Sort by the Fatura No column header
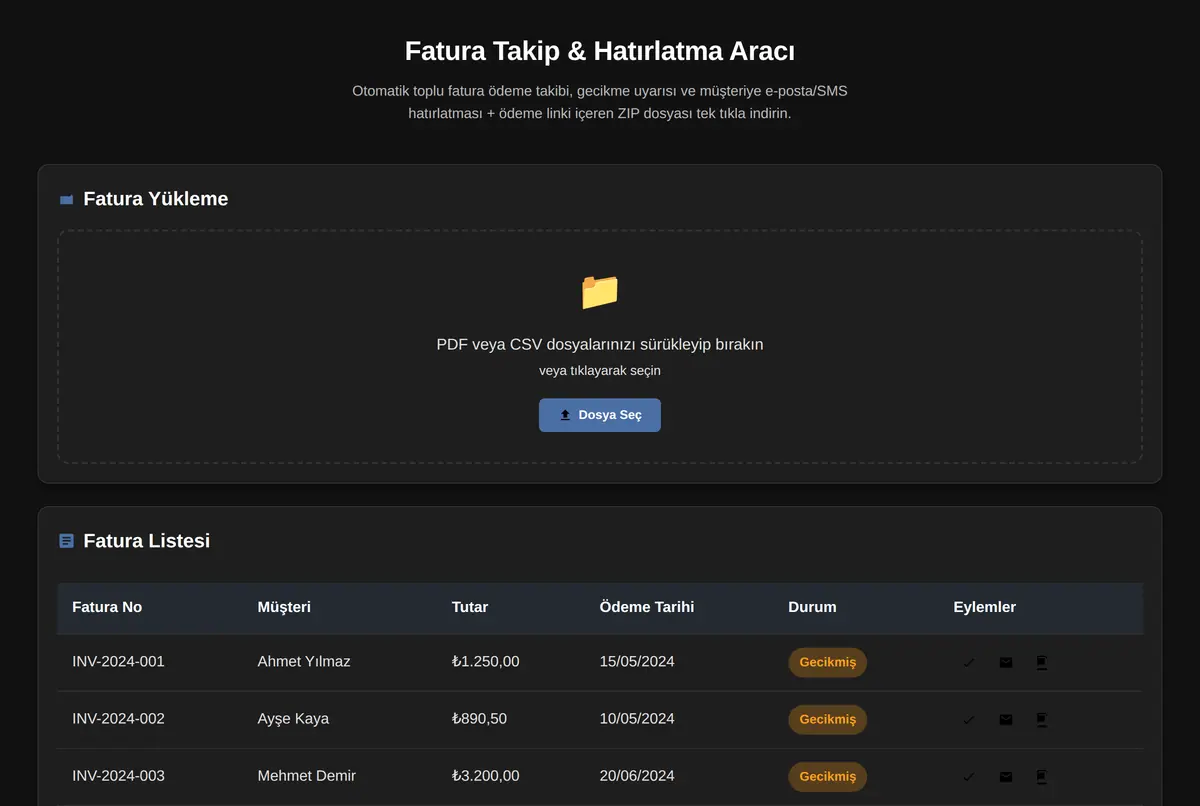The width and height of the screenshot is (1200, 806). coord(107,607)
